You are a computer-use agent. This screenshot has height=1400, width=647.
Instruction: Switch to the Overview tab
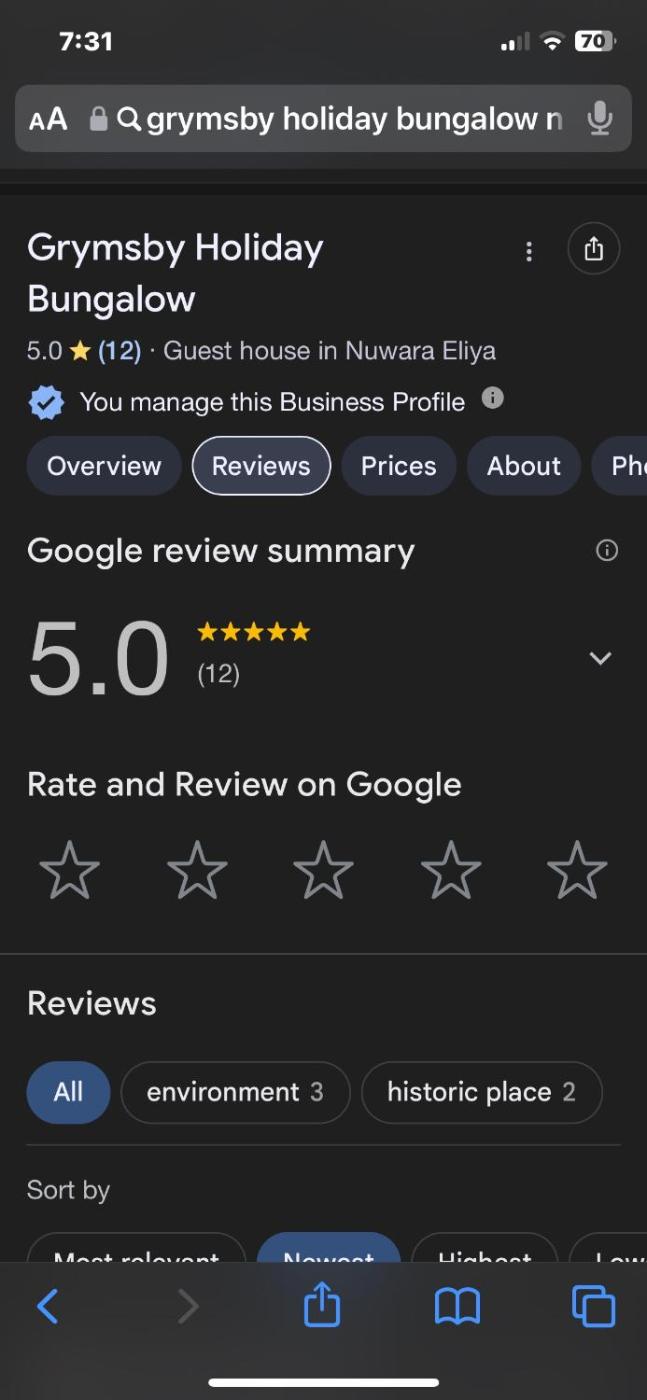click(x=104, y=466)
